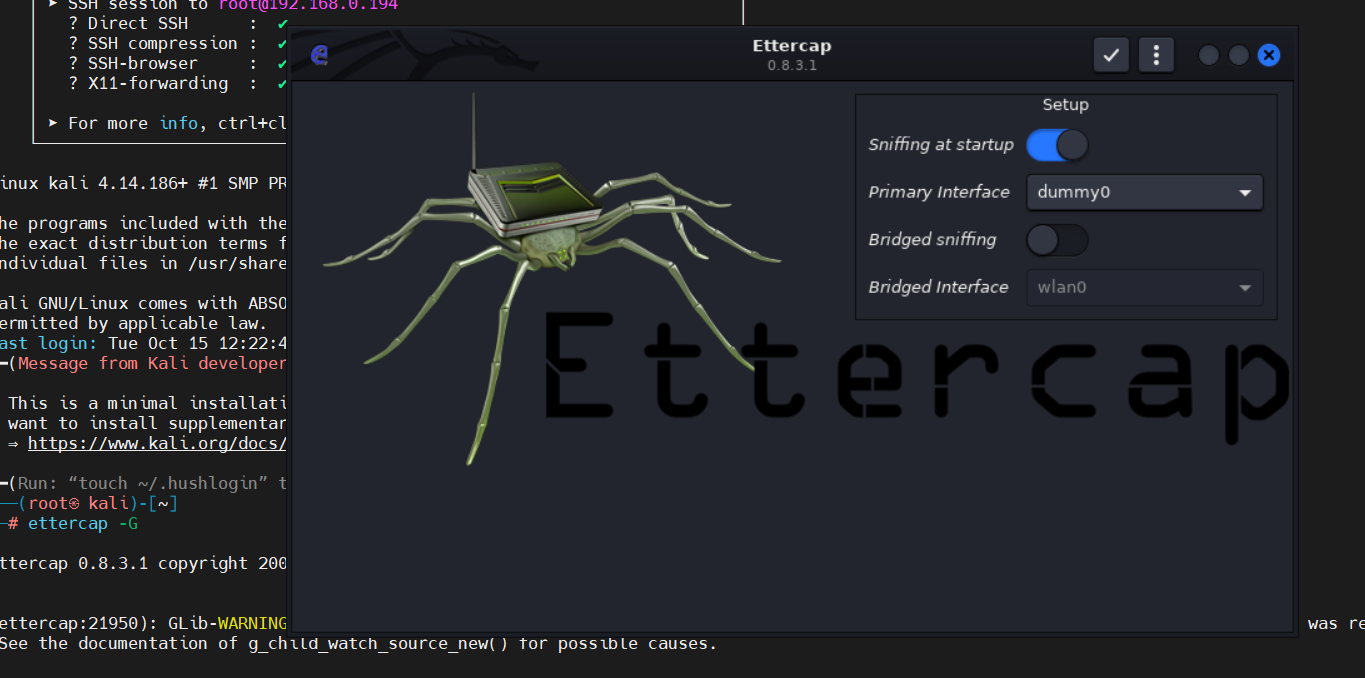Click the green check beside SSH compression
Viewport: 1365px width, 678px height.
[x=282, y=44]
